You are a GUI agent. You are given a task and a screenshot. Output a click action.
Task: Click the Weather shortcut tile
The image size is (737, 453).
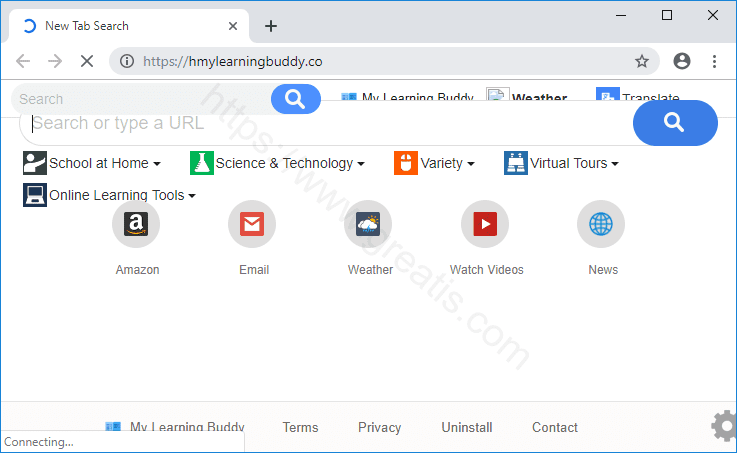point(368,224)
